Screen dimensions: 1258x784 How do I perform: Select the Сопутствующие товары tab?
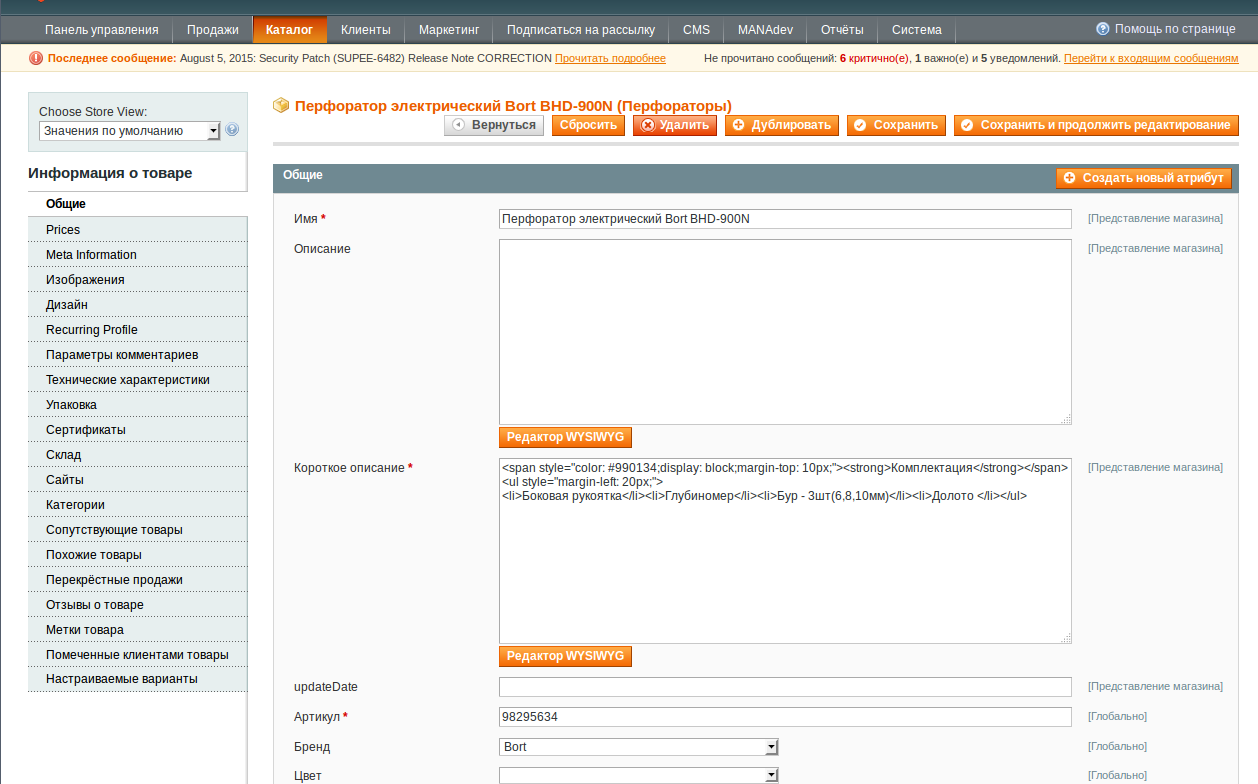coord(137,530)
